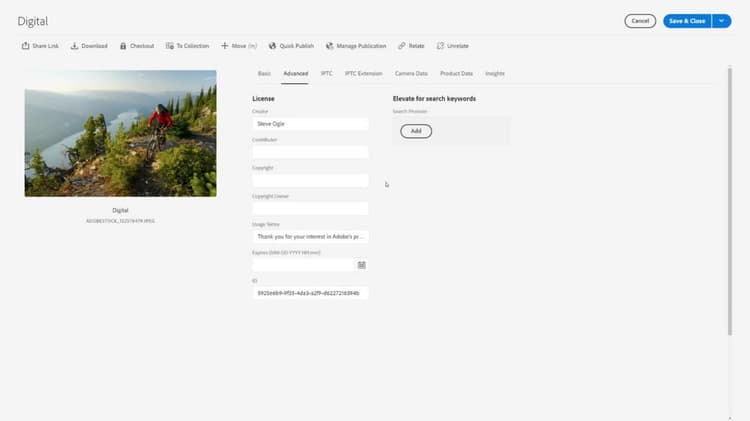This screenshot has width=750, height=421.
Task: Add asset To Collection
Action: click(188, 46)
